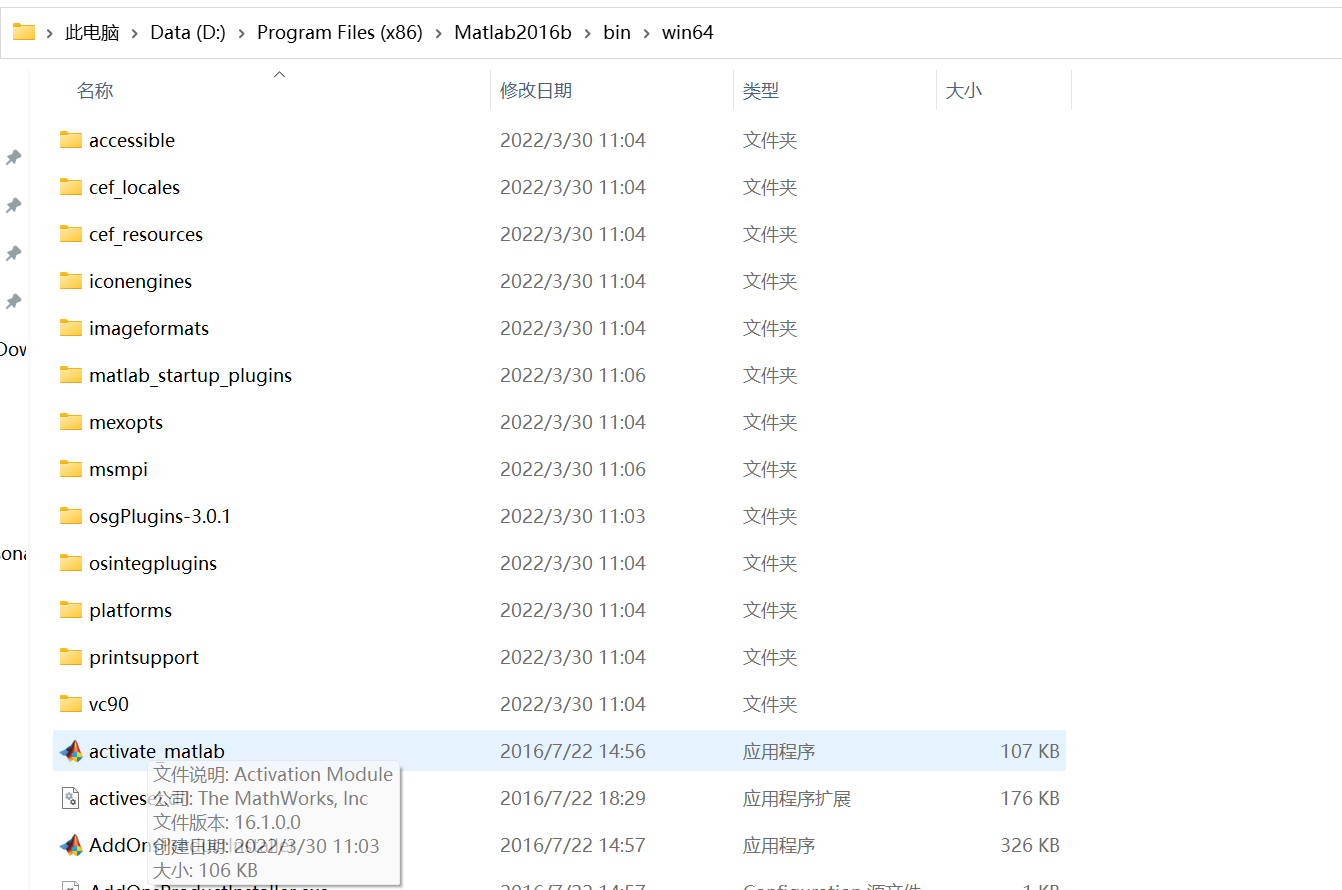Screen dimensions: 1342x890
Task: Expand the chevron before 此电脑 in the path
Action: (x=50, y=33)
